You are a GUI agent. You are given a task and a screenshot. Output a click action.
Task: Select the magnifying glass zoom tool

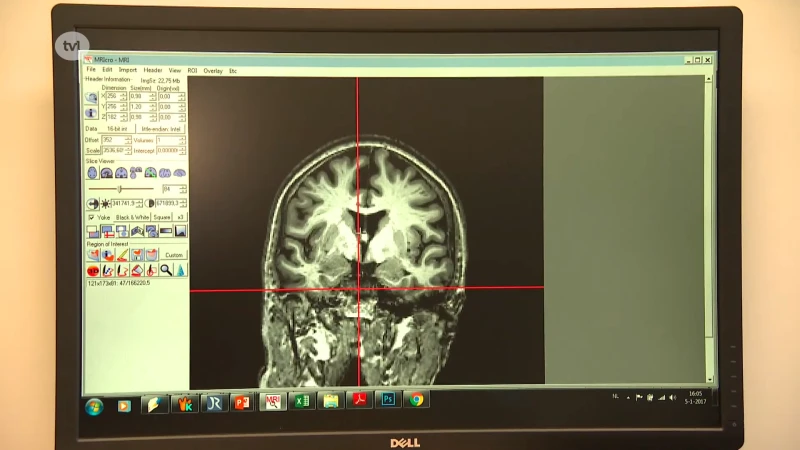166,270
